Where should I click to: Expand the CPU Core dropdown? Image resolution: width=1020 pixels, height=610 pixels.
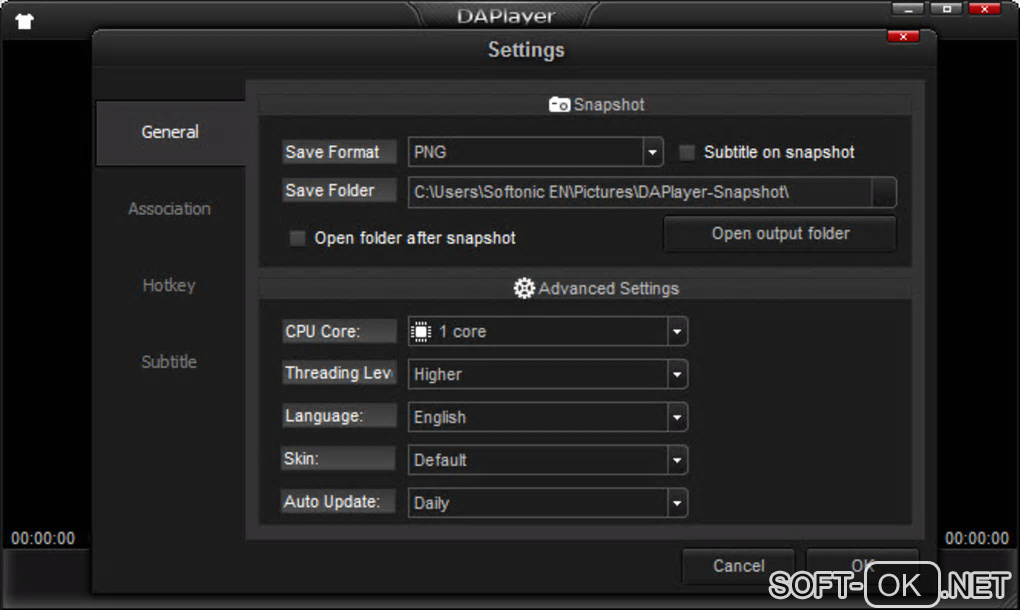(677, 332)
